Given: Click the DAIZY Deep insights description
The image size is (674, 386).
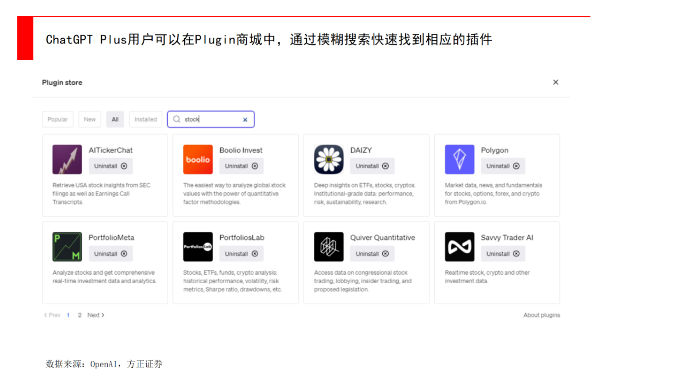Looking at the screenshot, I should 365,193.
